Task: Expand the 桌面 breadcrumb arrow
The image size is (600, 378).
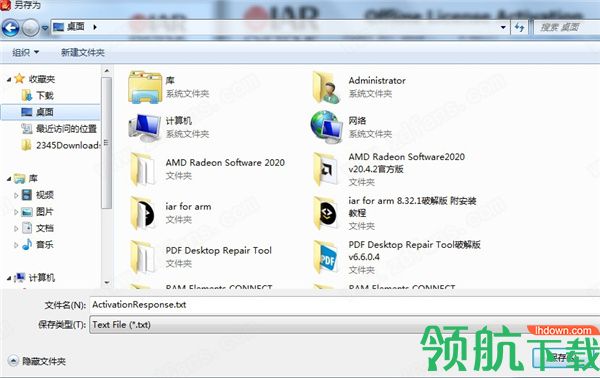Action: pyautogui.click(x=95, y=27)
